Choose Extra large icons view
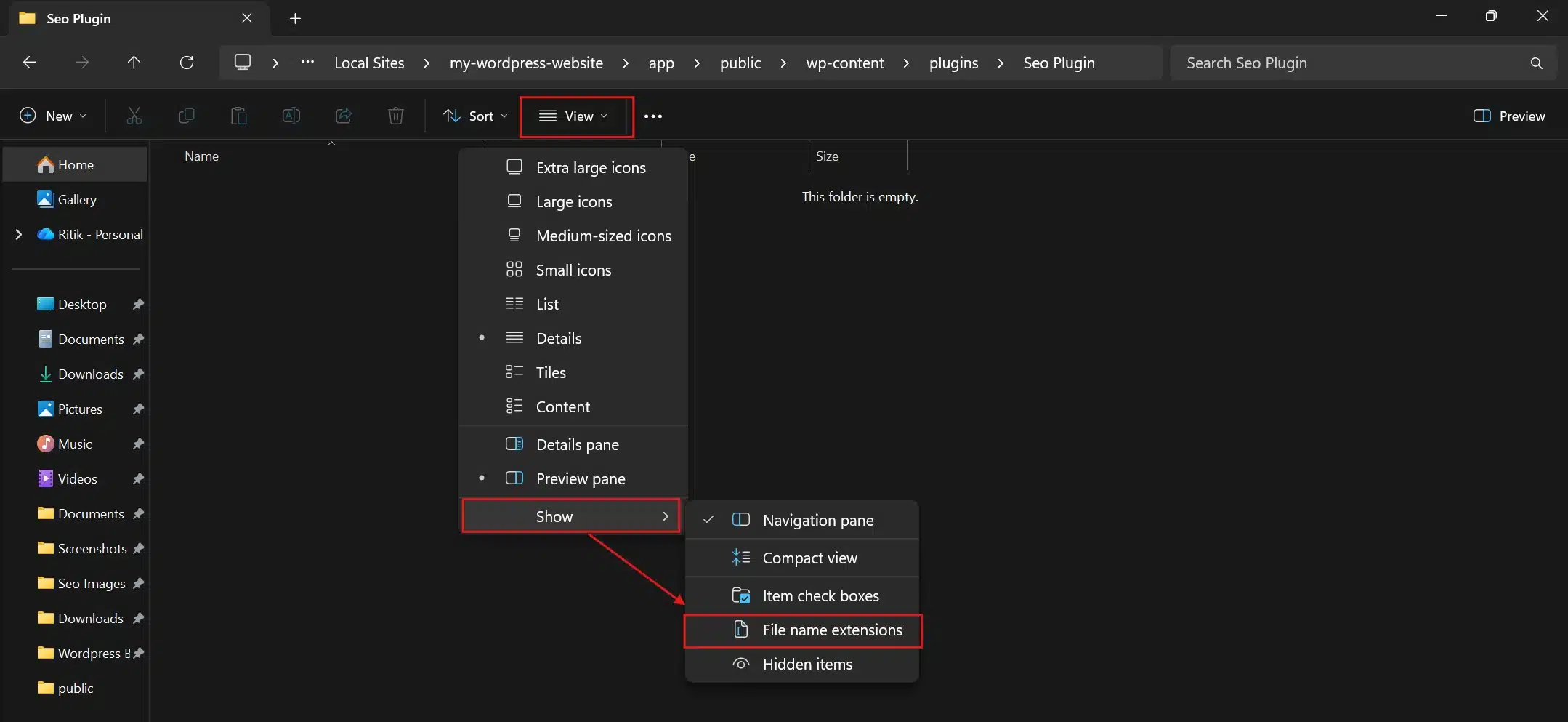Image resolution: width=1568 pixels, height=722 pixels. pyautogui.click(x=573, y=167)
